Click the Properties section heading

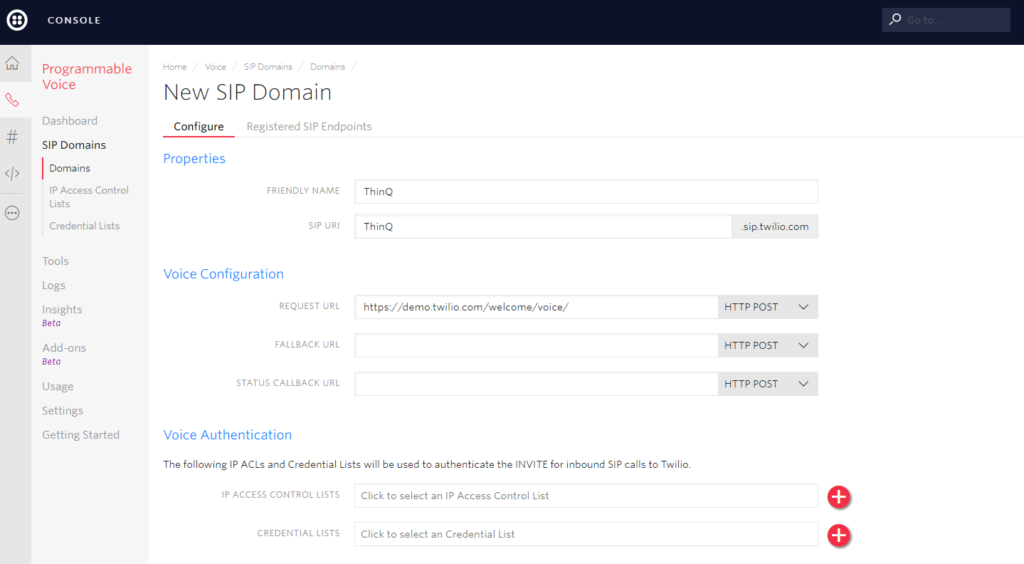tap(194, 159)
